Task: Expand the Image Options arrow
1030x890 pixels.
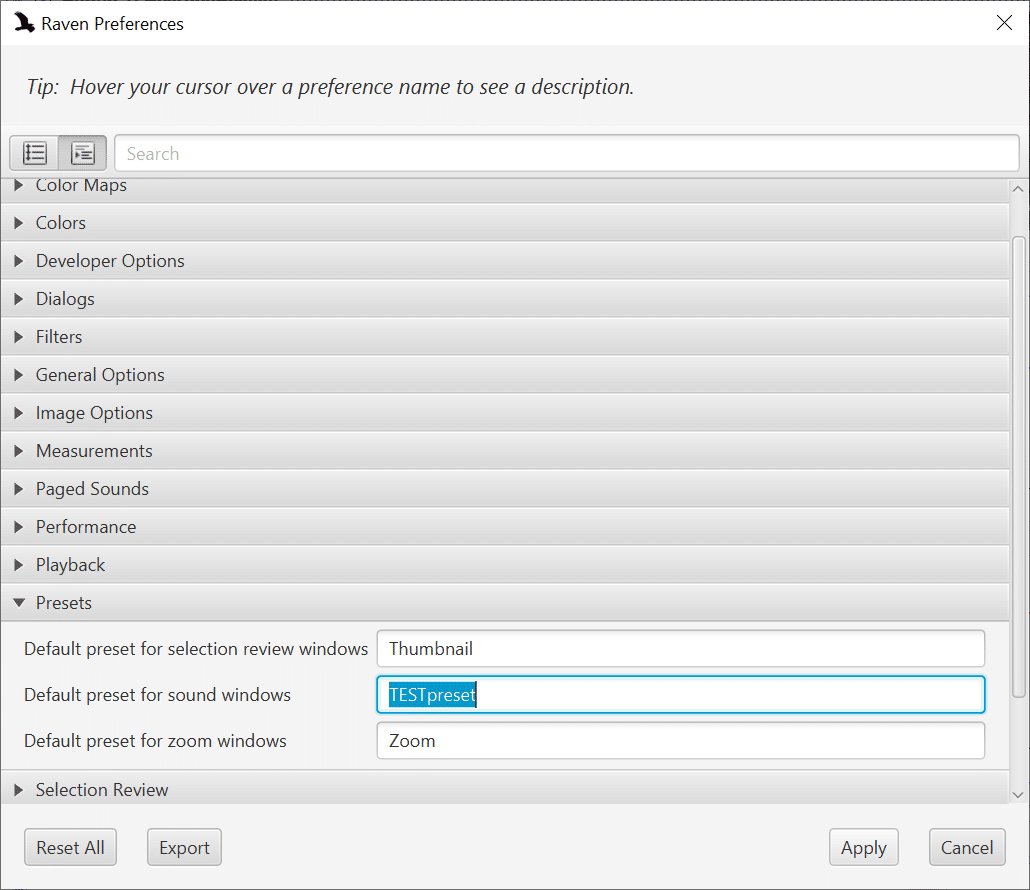Action: tap(18, 413)
